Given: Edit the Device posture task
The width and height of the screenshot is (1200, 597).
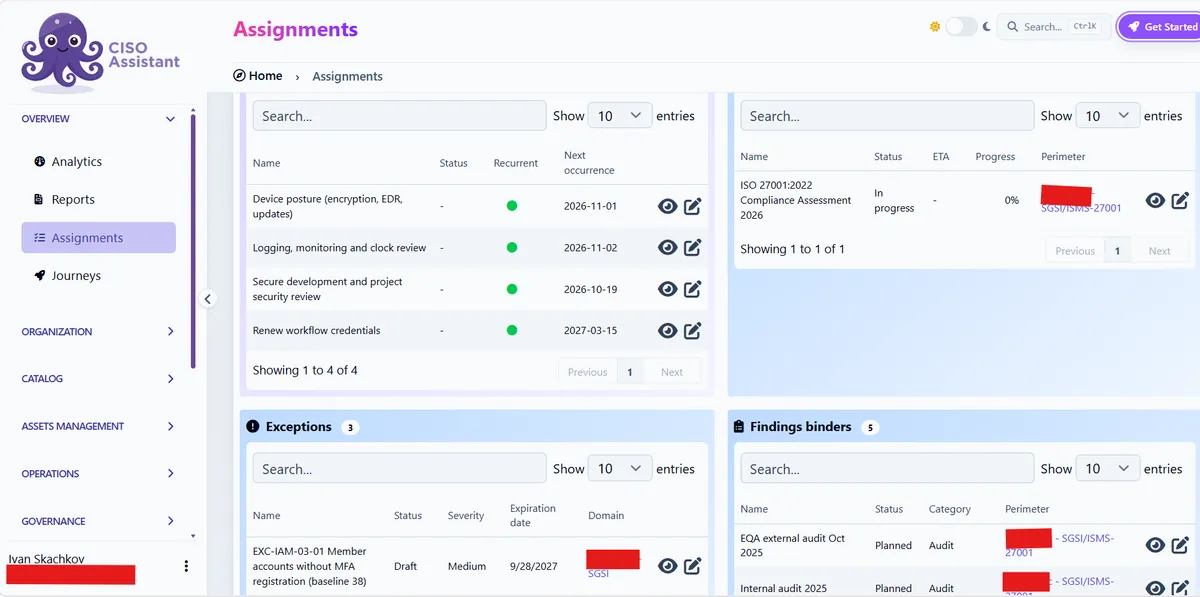Looking at the screenshot, I should tap(692, 207).
